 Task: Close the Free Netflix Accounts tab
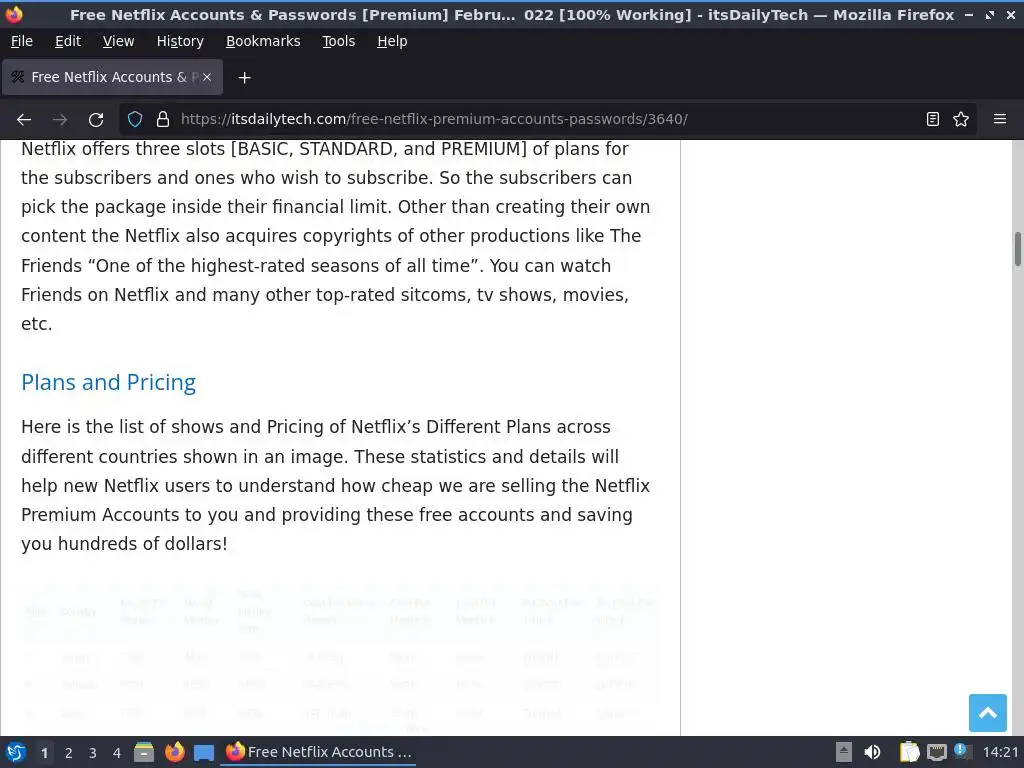[x=206, y=77]
